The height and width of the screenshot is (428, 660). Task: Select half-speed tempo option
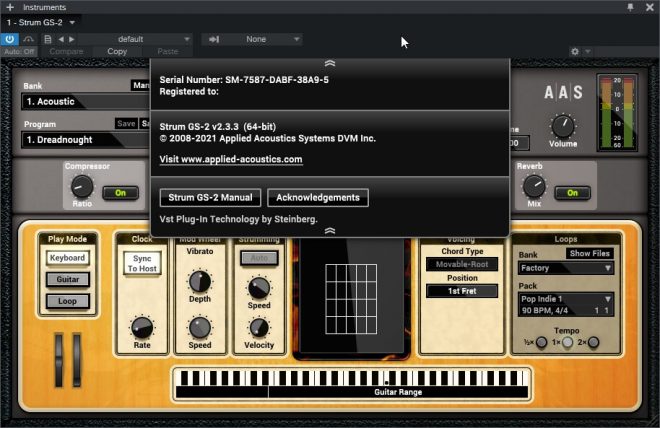(x=542, y=342)
